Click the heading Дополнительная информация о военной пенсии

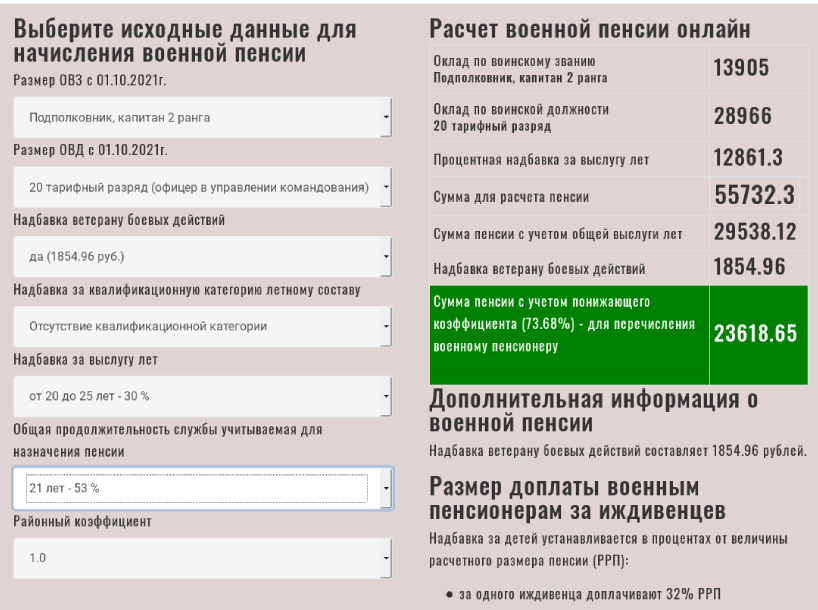[x=593, y=411]
